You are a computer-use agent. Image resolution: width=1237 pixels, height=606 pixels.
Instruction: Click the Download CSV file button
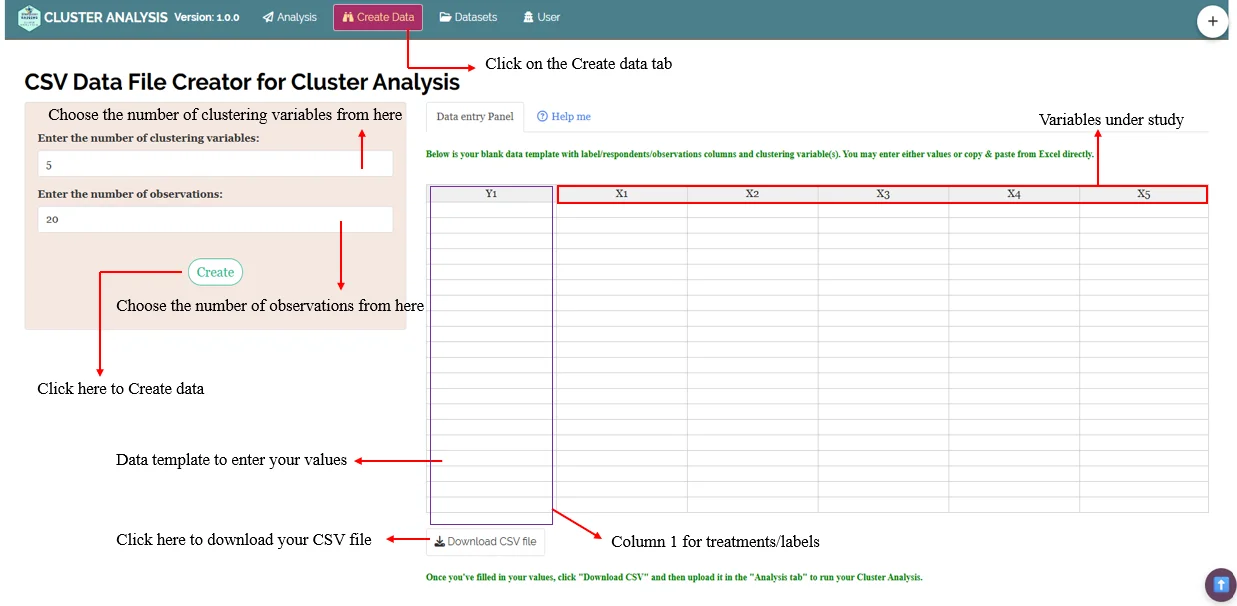click(486, 542)
